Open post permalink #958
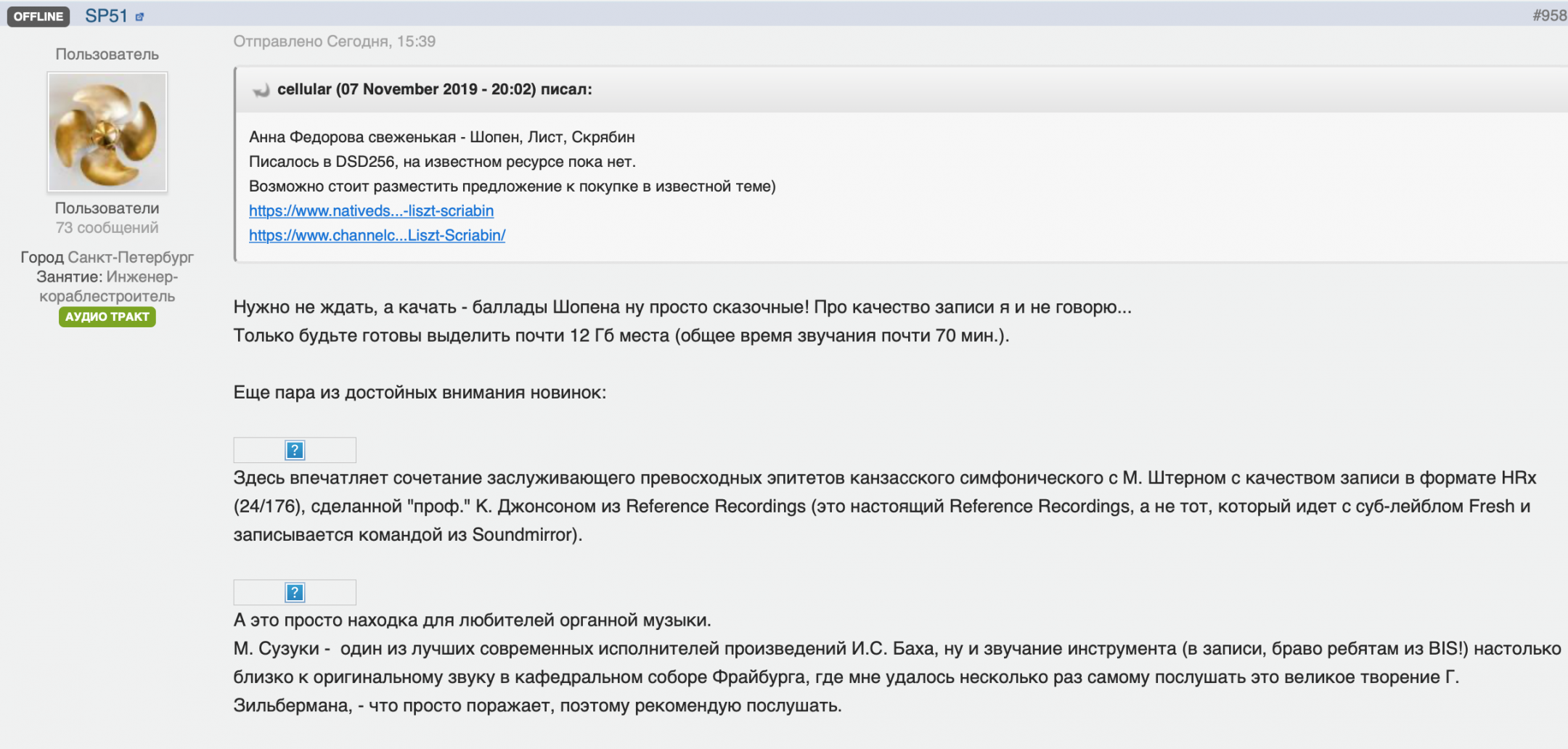1568x749 pixels. 1548,15
